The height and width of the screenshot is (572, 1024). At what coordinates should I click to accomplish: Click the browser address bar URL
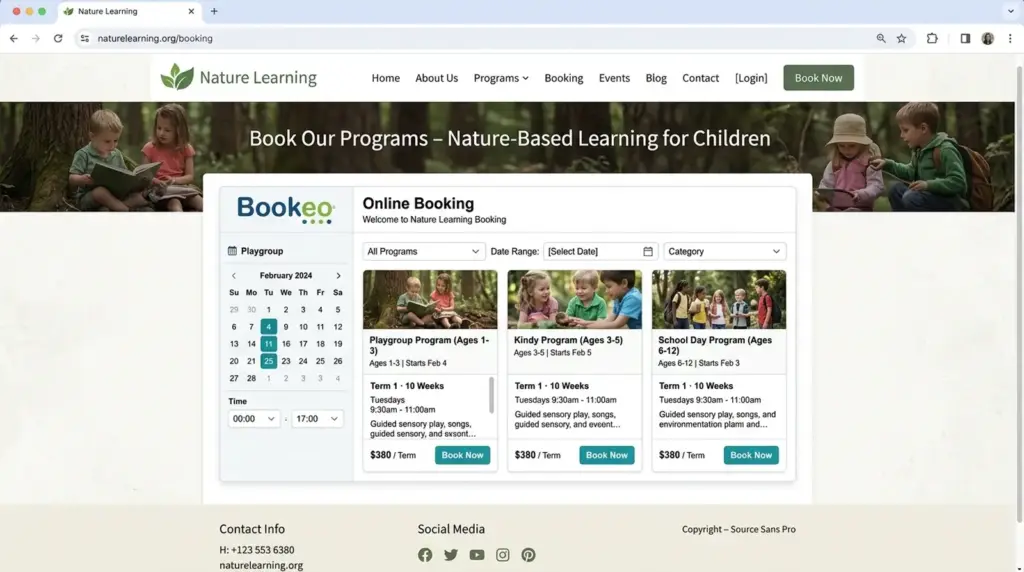(x=155, y=39)
